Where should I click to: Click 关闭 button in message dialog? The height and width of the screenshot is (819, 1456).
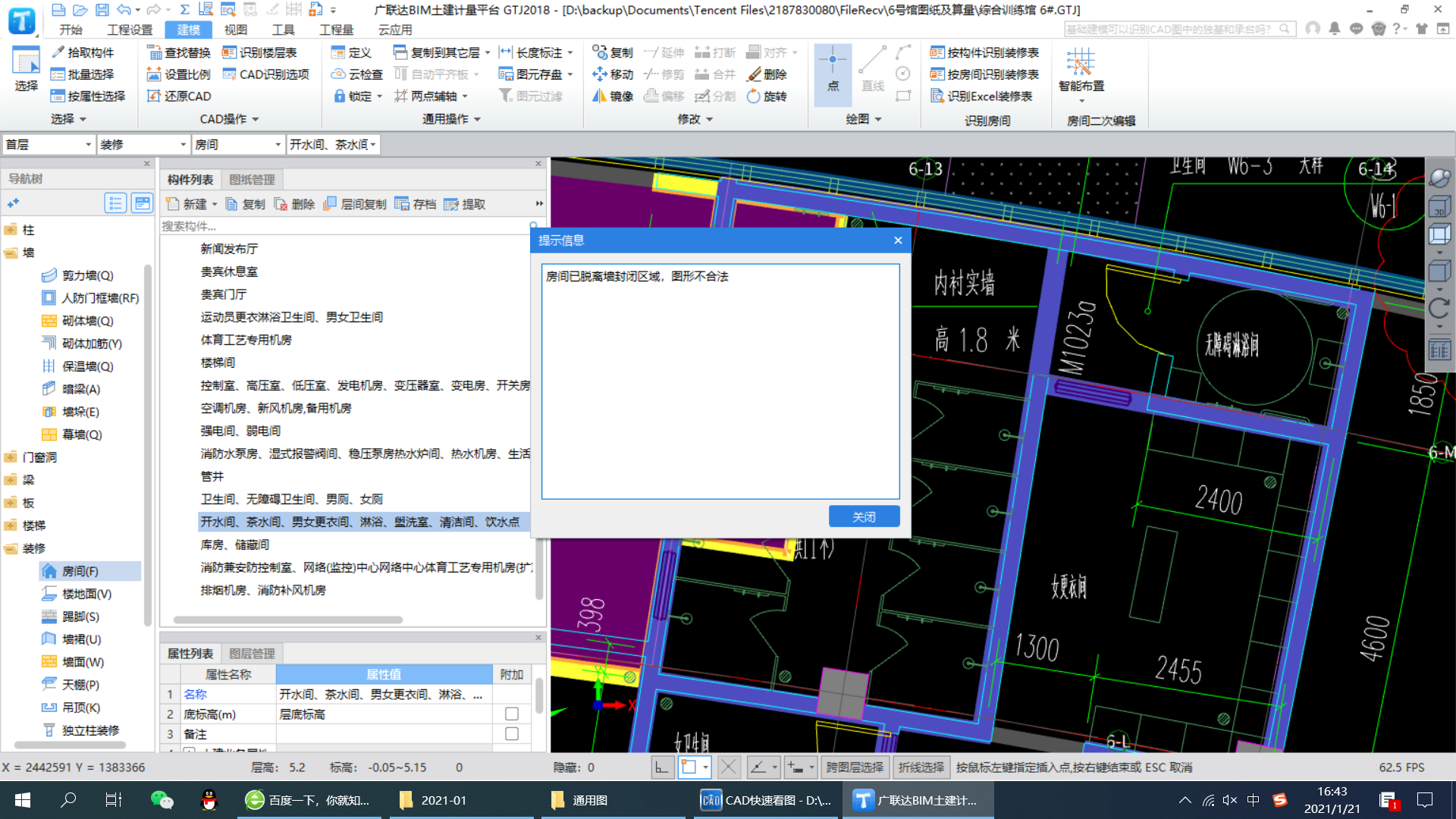(x=864, y=516)
